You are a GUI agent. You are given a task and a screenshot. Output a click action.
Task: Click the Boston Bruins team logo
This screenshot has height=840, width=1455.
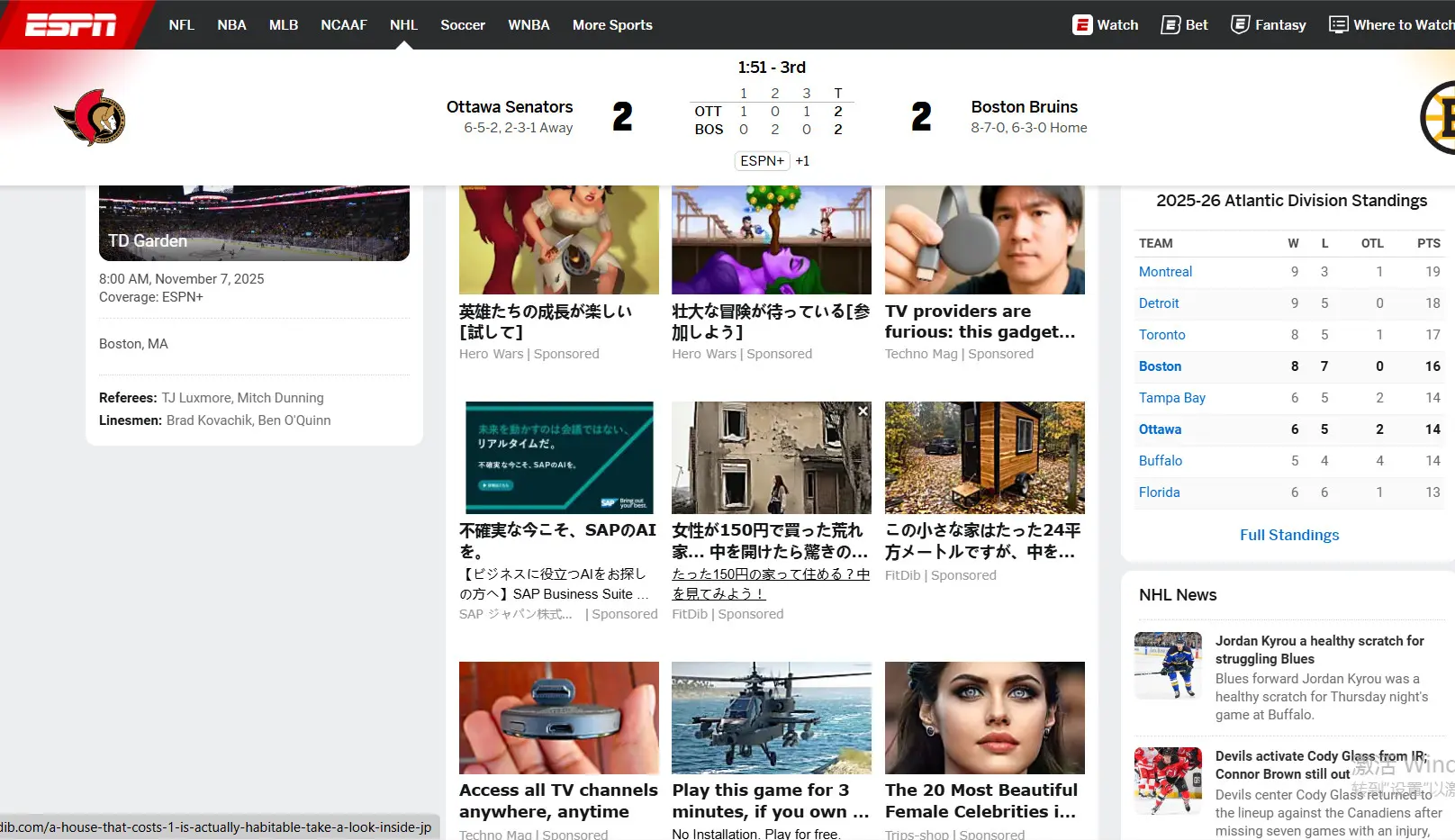(x=1439, y=118)
